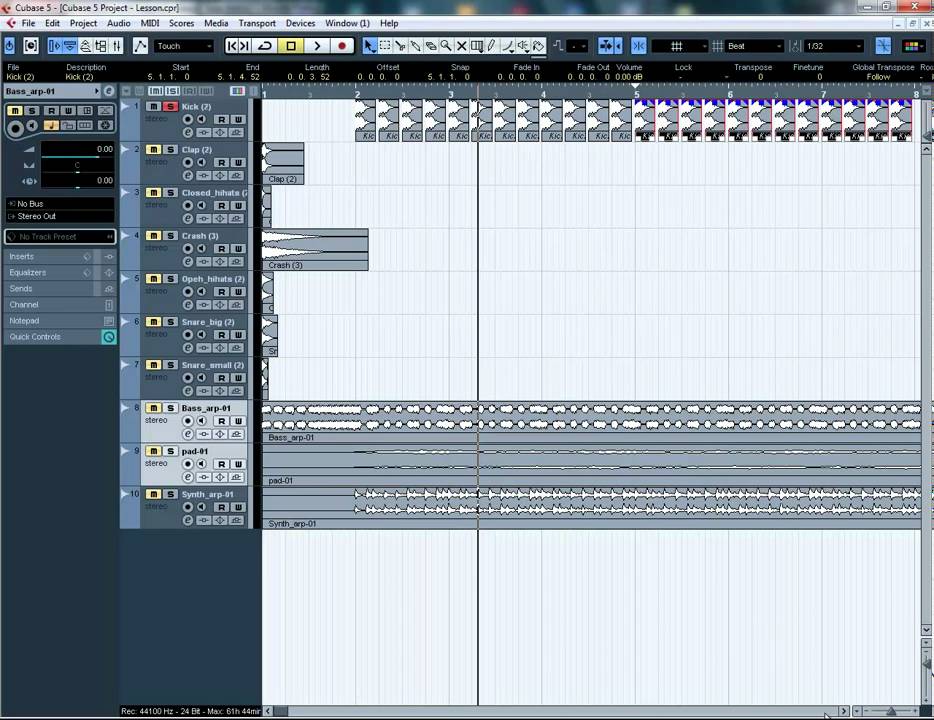Open the Beat grid type dropdown
The height and width of the screenshot is (720, 934).
pos(754,46)
